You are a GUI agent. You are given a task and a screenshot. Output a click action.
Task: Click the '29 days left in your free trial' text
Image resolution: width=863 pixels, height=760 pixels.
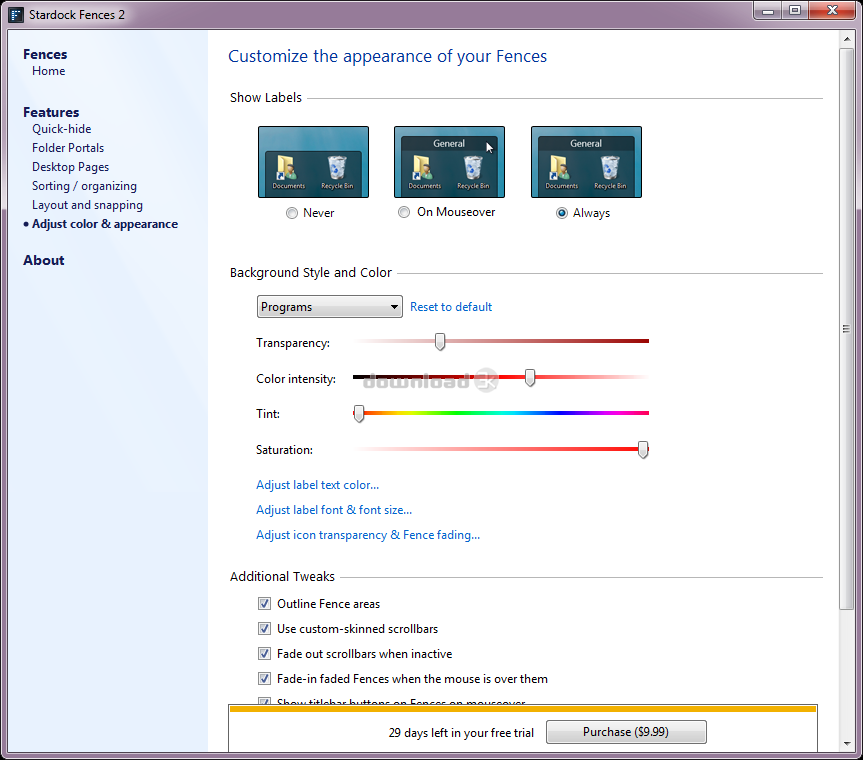461,732
